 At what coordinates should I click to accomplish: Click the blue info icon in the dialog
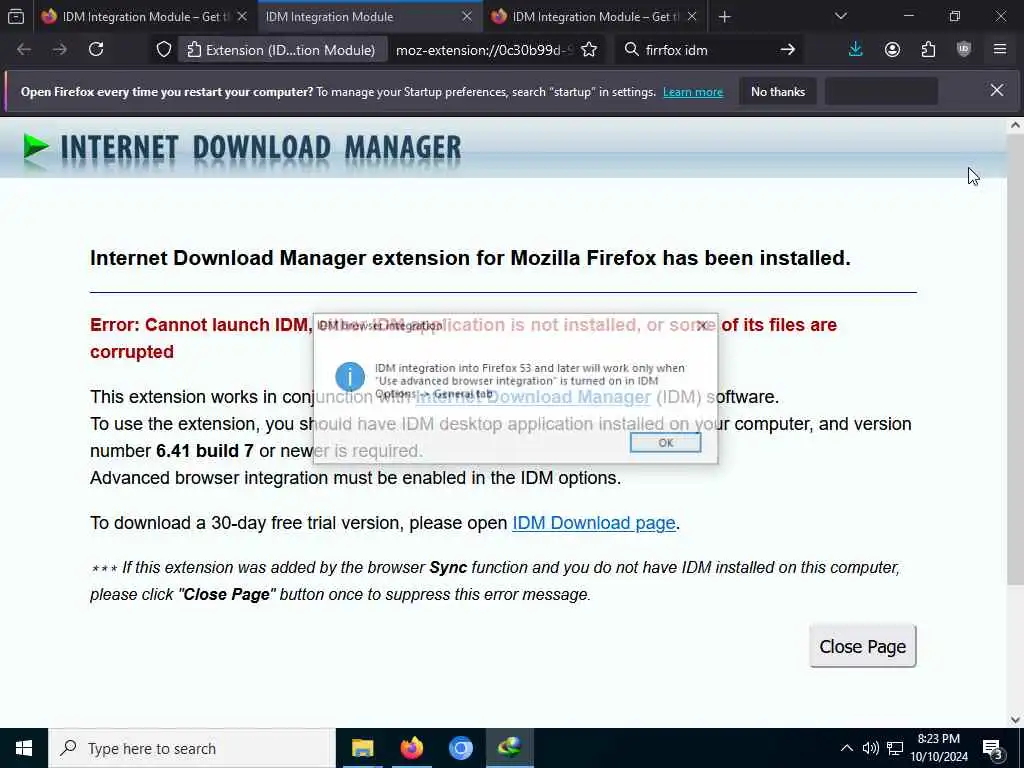tap(350, 377)
